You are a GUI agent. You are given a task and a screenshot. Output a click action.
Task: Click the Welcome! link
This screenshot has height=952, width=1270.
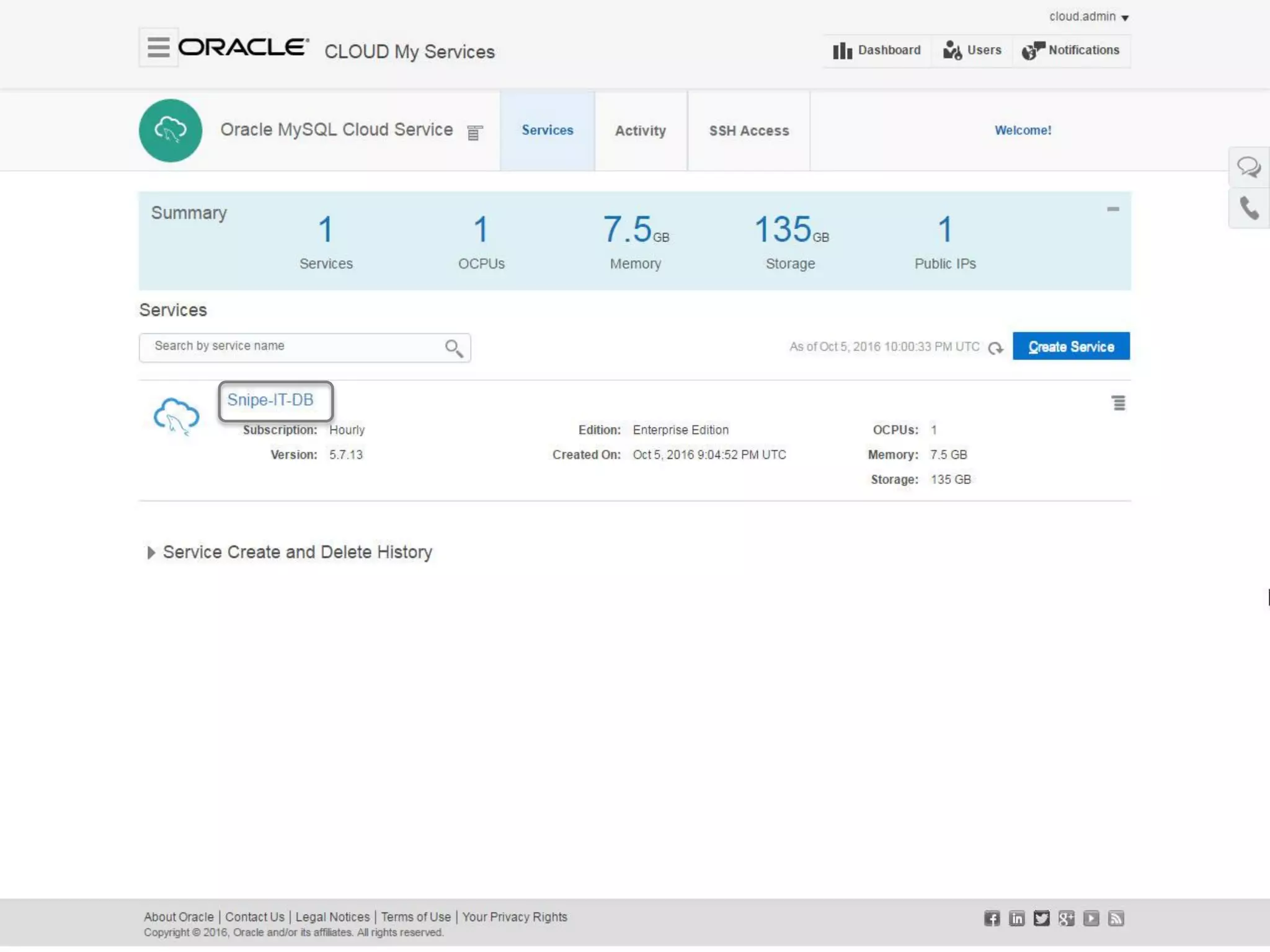1023,130
